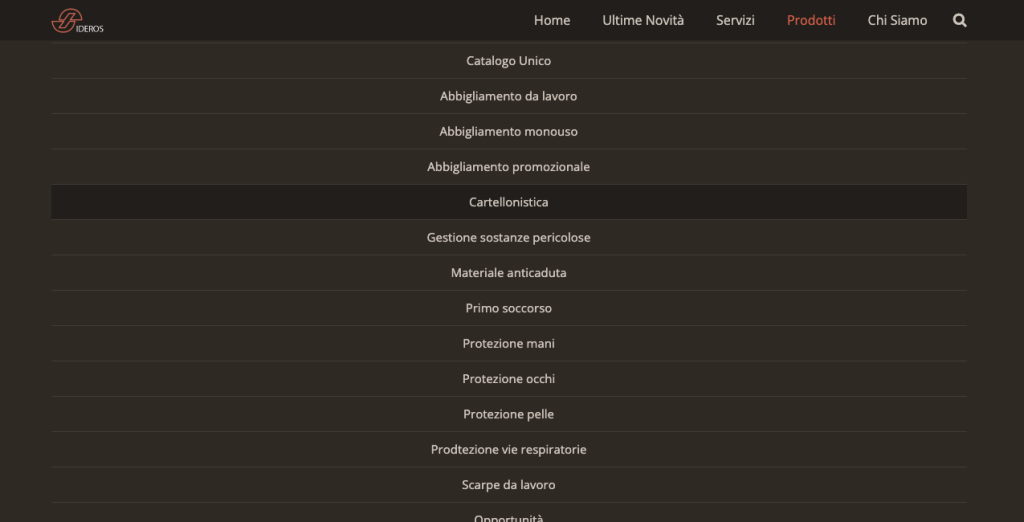Viewport: 1024px width, 522px height.
Task: Open the search magnifier icon
Action: pos(959,20)
